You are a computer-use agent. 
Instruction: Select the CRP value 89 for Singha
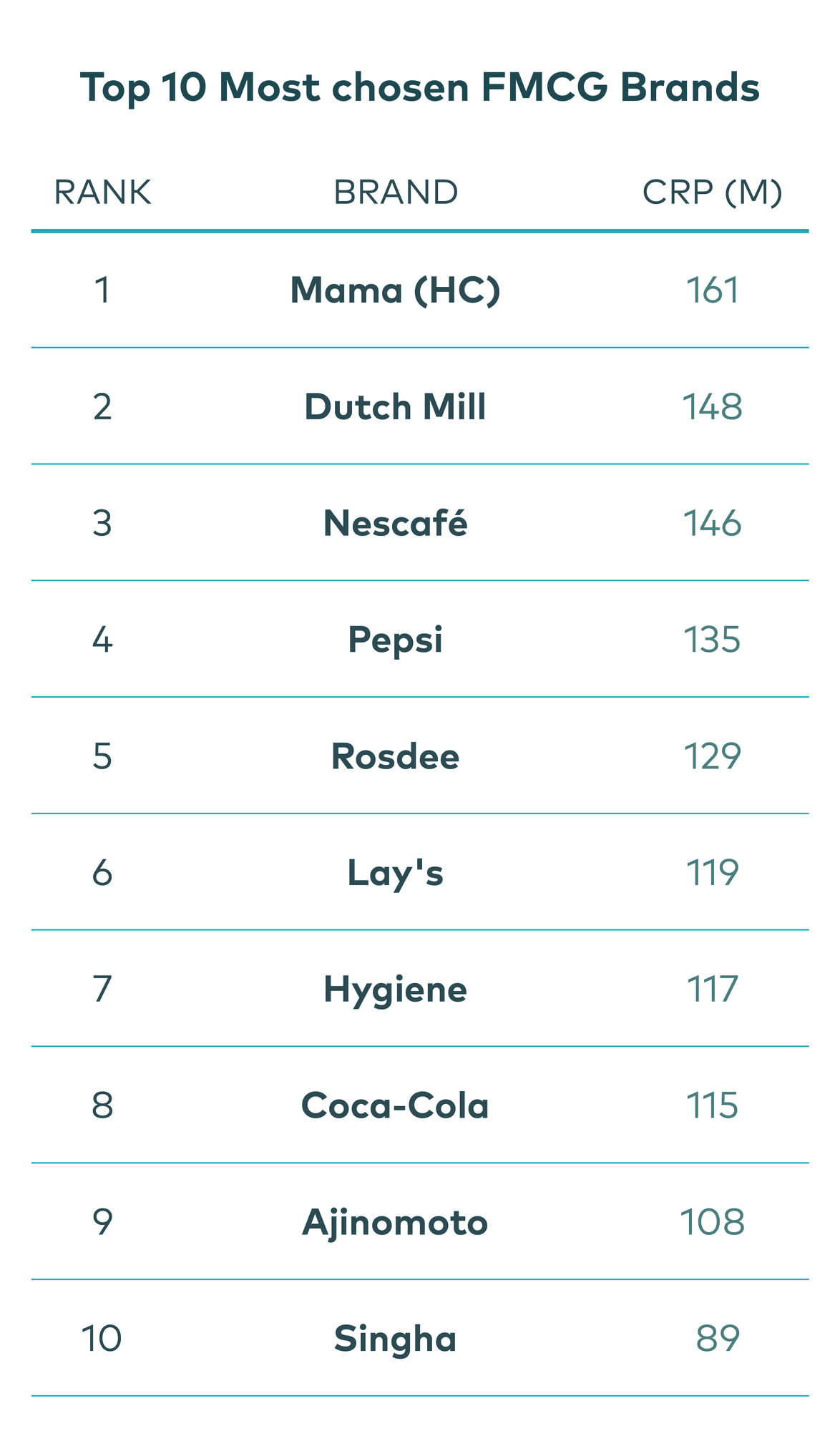click(x=717, y=1339)
